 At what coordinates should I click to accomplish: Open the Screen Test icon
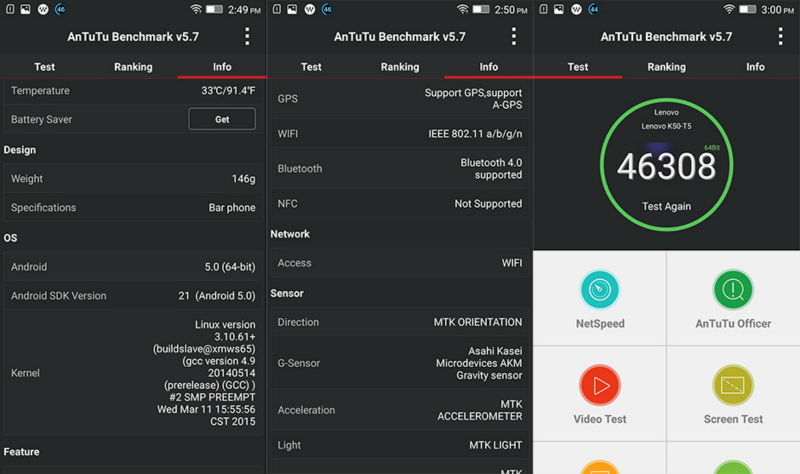[733, 385]
